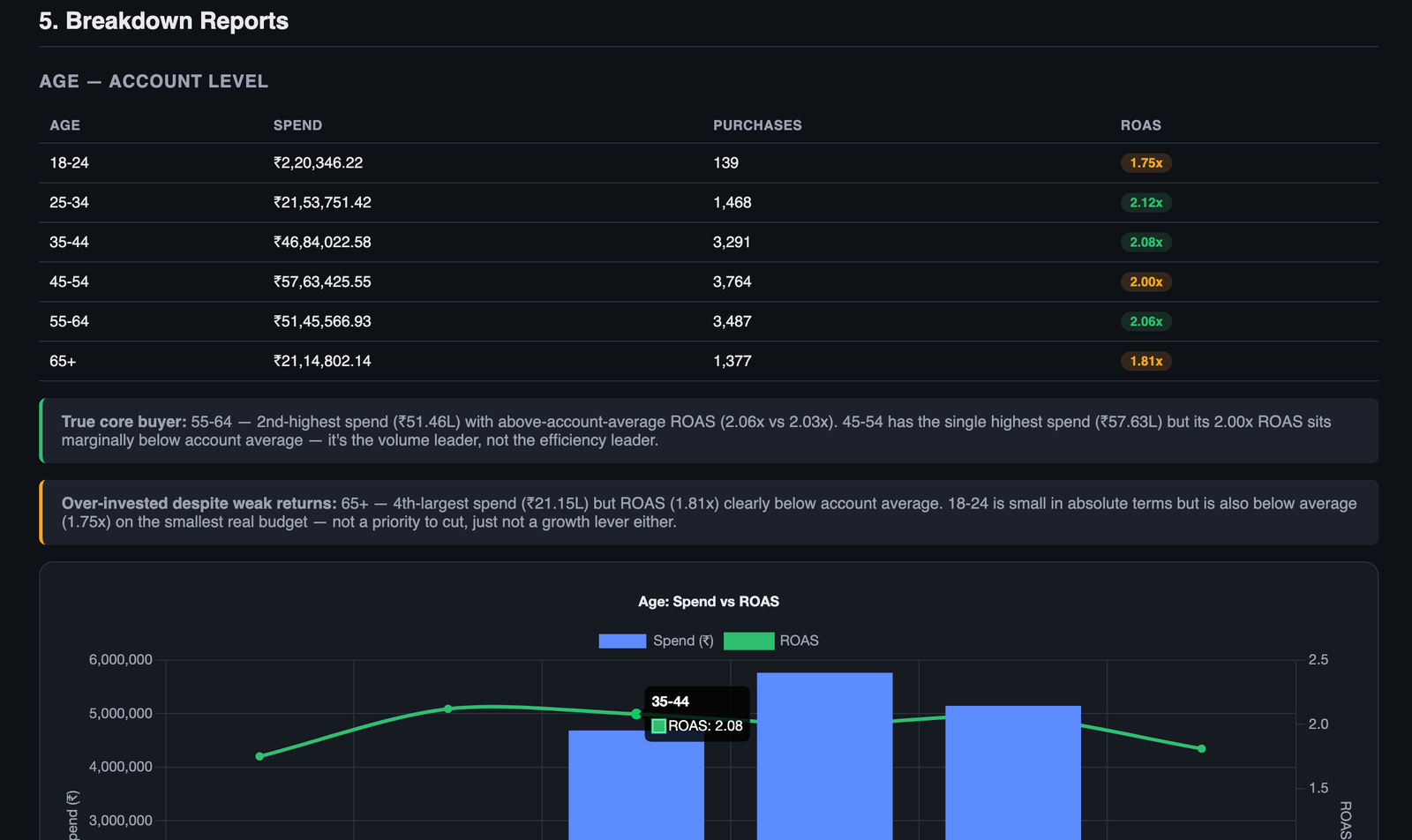Select the 55-64 age cell
1412x840 pixels.
[69, 322]
